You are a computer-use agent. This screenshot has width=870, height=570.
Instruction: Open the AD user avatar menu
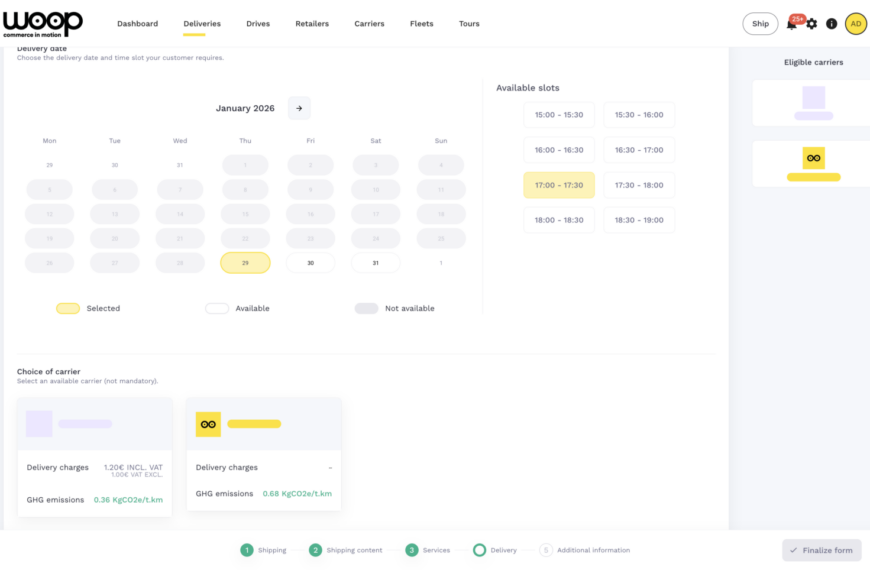[x=855, y=24]
